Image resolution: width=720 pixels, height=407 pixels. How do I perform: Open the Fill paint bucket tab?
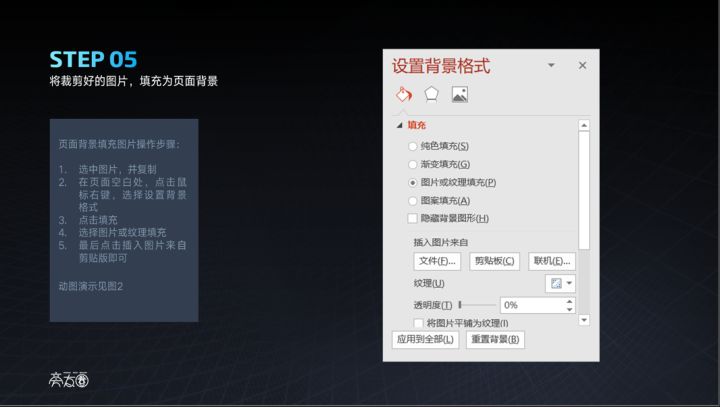[404, 95]
